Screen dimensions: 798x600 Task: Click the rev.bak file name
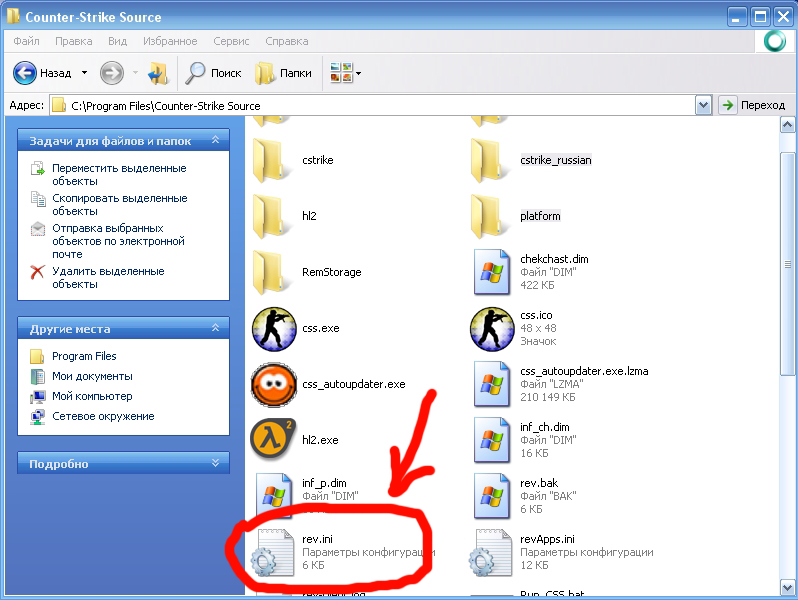point(539,483)
